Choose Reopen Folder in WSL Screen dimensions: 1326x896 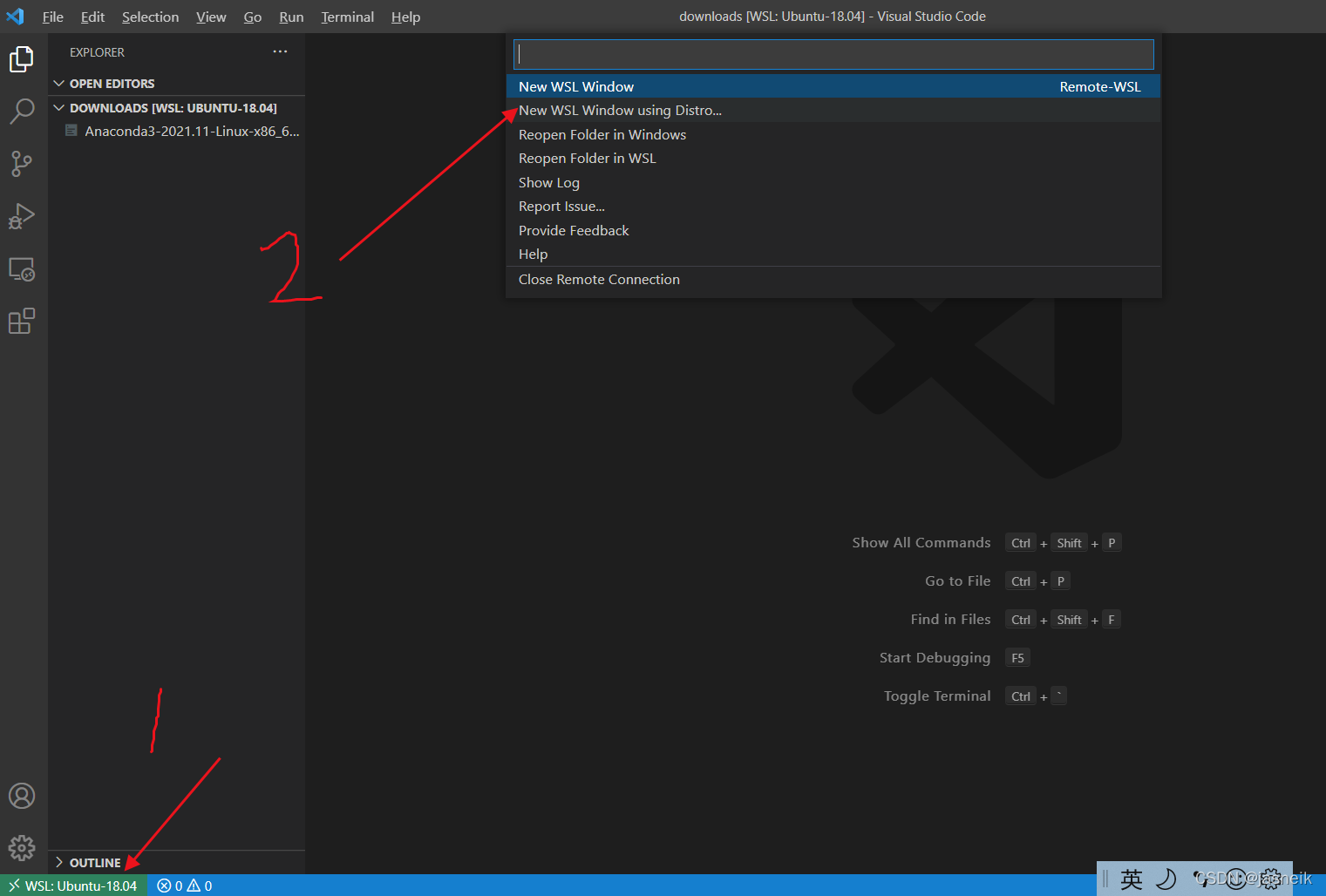pyautogui.click(x=833, y=159)
